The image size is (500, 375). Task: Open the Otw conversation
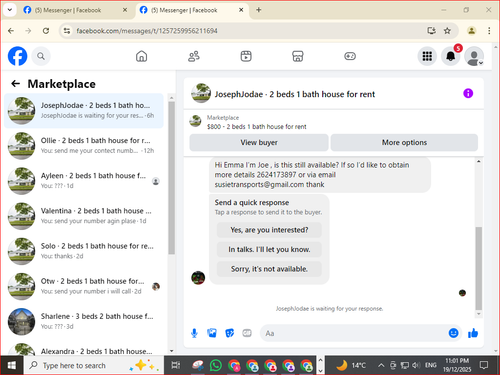[x=84, y=286]
